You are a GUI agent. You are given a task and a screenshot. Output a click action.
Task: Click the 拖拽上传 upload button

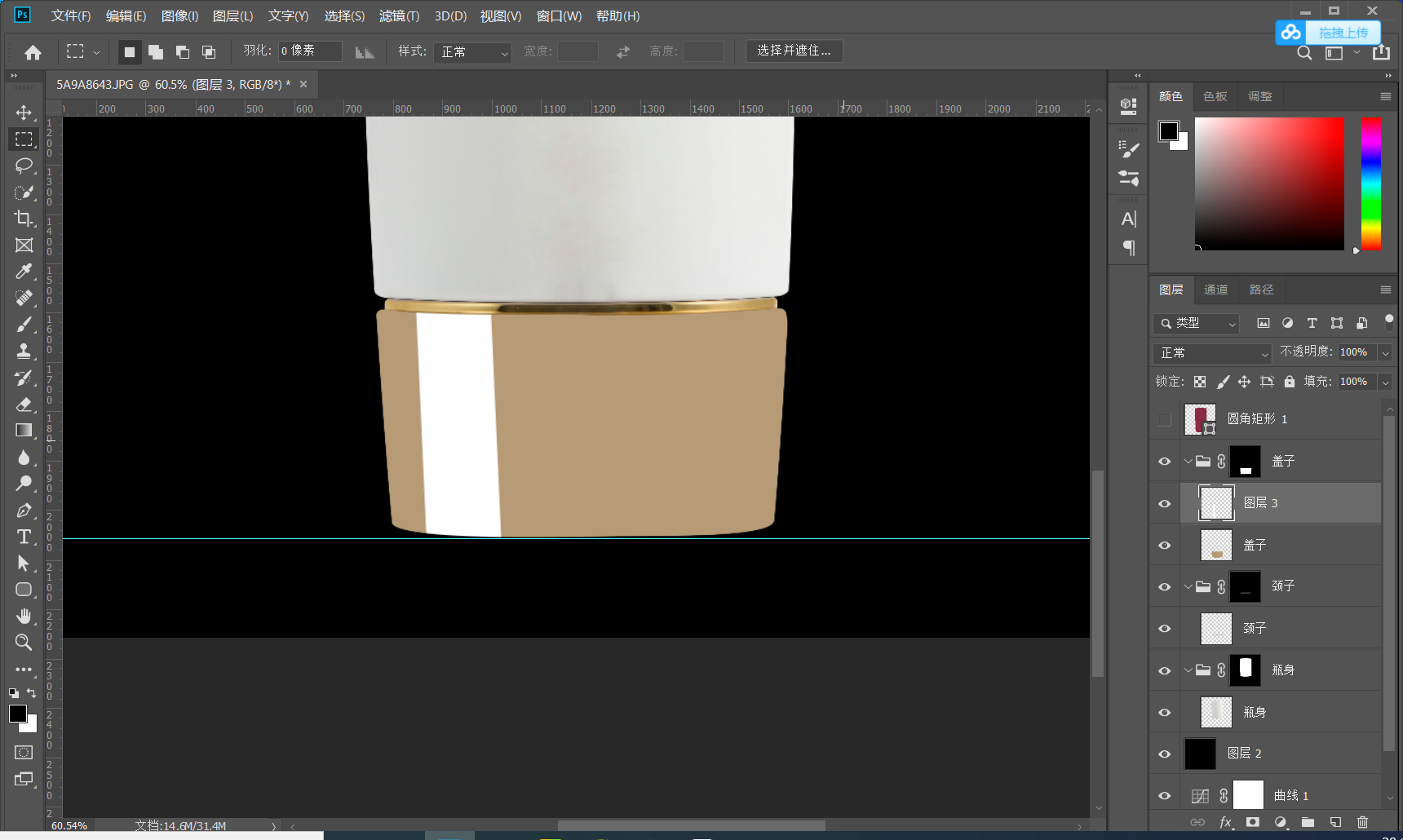[x=1327, y=33]
